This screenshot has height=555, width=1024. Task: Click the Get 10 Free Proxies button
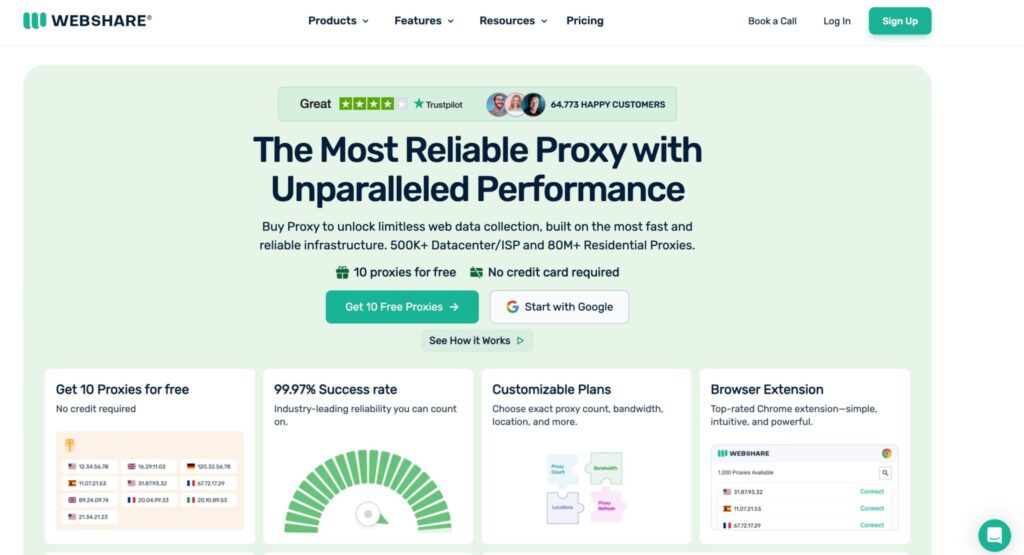(x=402, y=307)
